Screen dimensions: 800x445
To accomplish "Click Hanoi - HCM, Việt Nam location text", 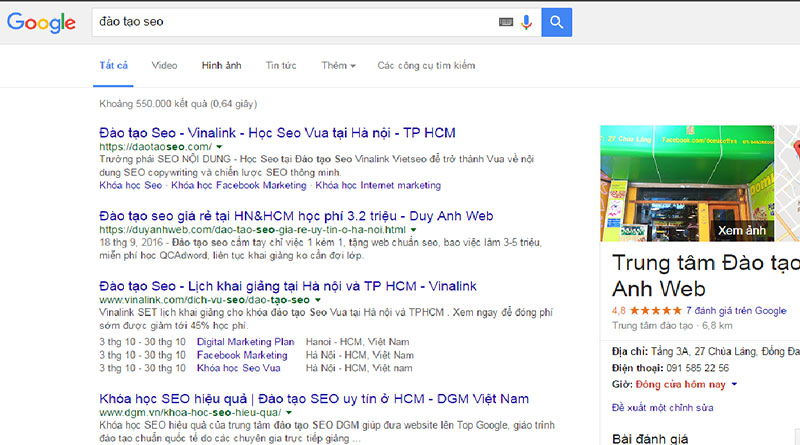I will [x=357, y=341].
